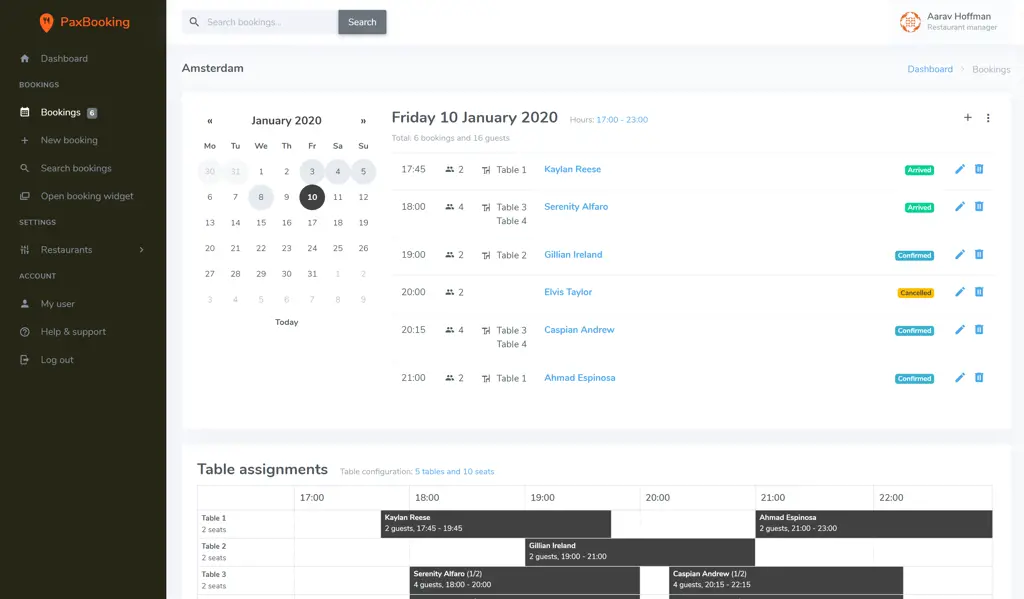Viewport: 1024px width, 599px height.
Task: Navigate to Dashboard via the breadcrumb
Action: point(930,69)
